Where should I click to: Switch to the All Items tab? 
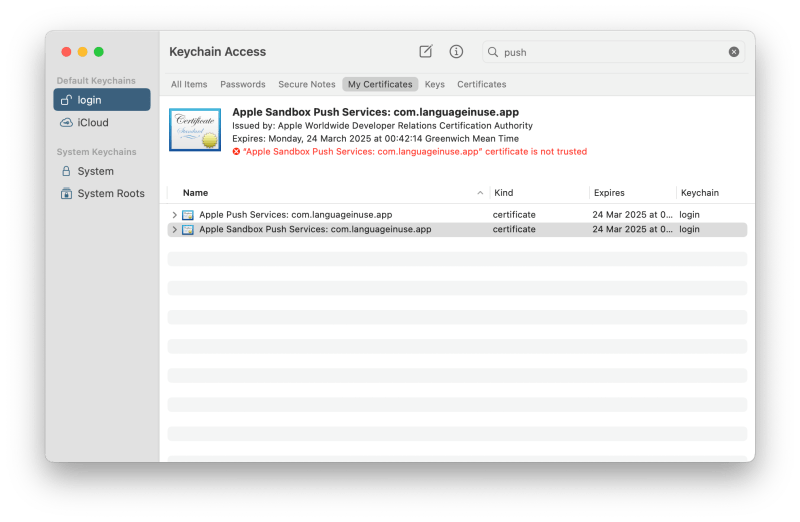point(189,84)
